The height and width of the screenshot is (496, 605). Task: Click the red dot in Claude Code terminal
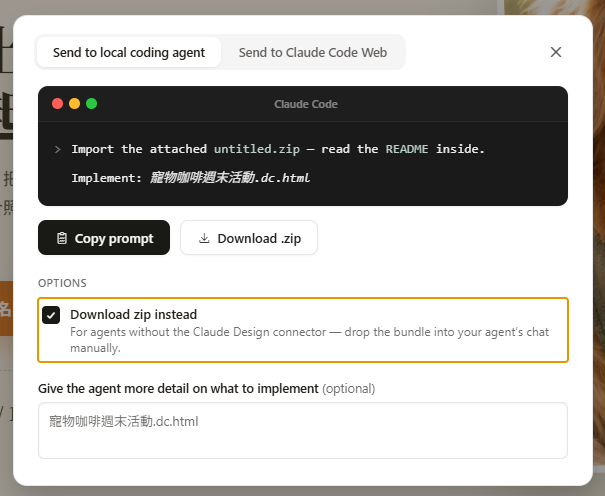pyautogui.click(x=57, y=104)
